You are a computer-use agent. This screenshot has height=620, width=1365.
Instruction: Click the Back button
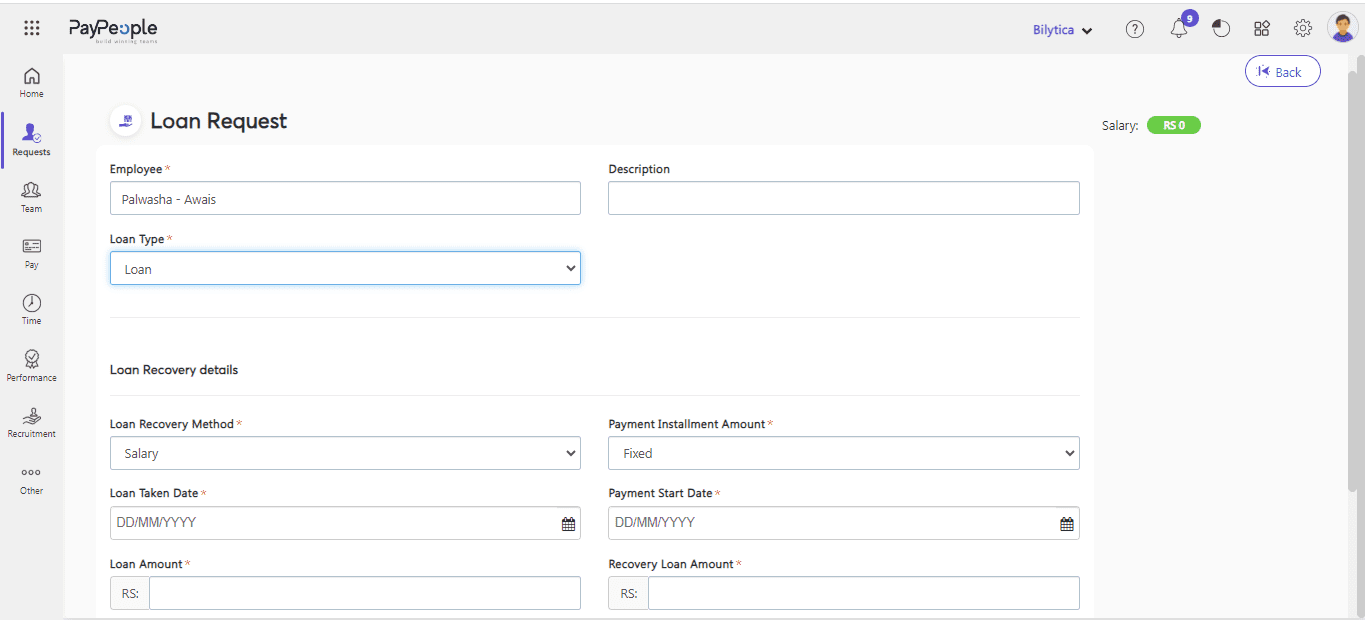click(x=1282, y=72)
